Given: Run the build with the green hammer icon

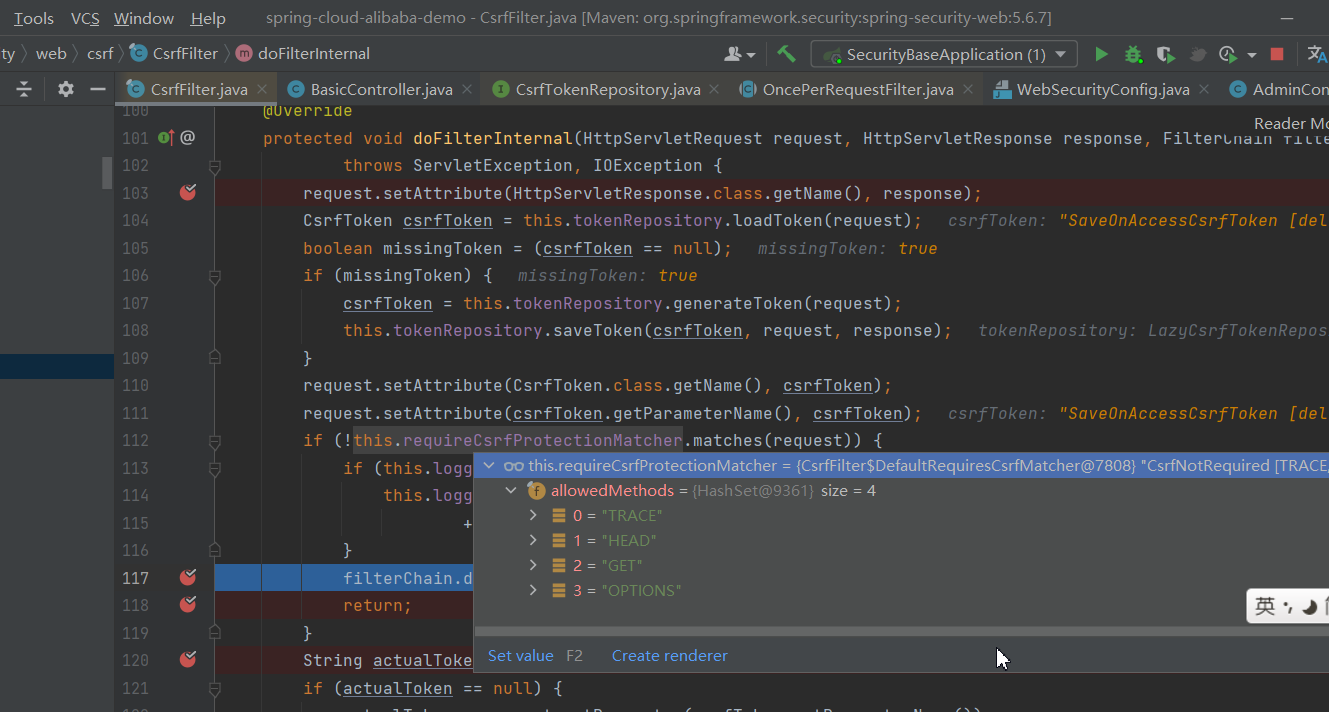Looking at the screenshot, I should [786, 54].
